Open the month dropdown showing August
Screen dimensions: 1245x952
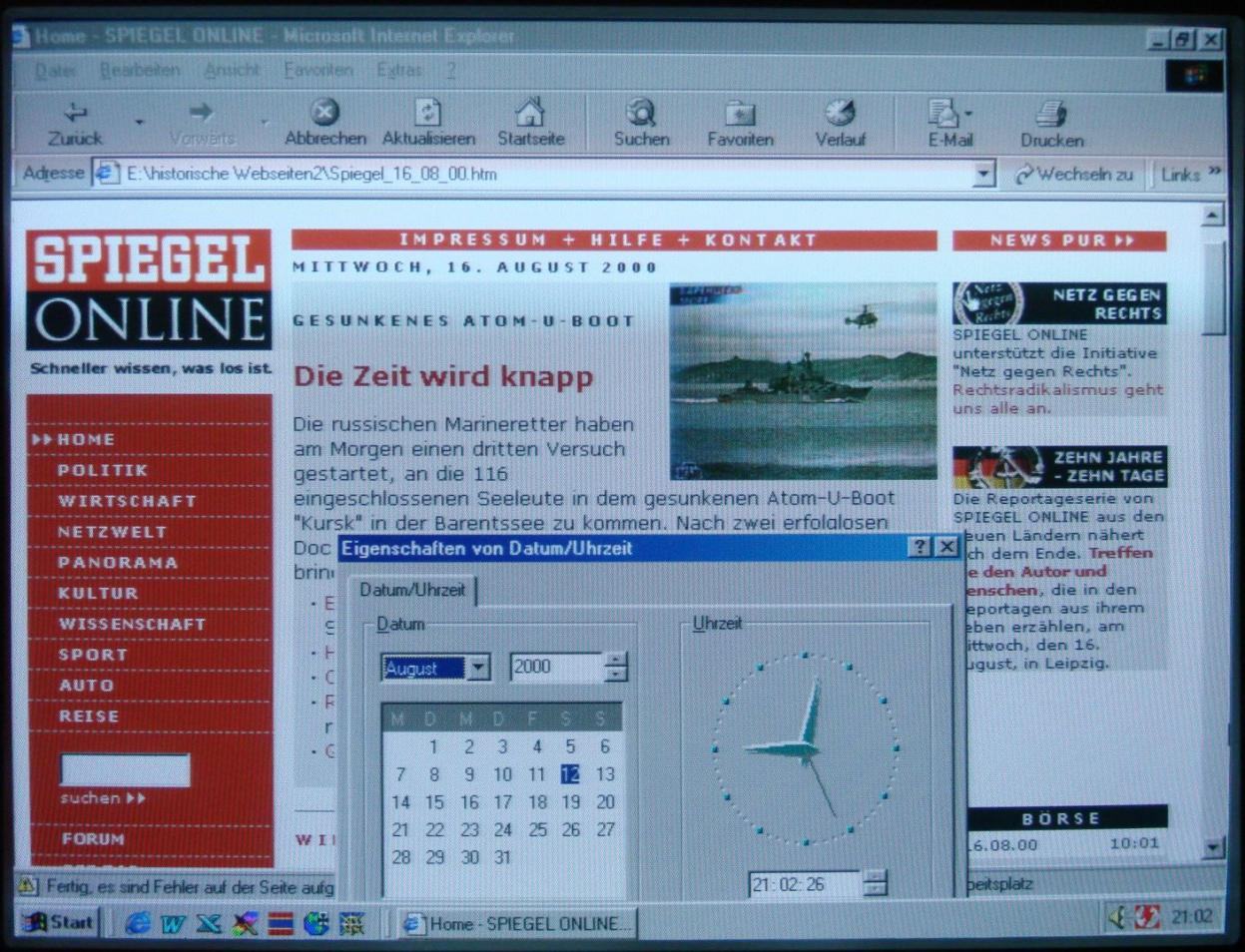(479, 668)
